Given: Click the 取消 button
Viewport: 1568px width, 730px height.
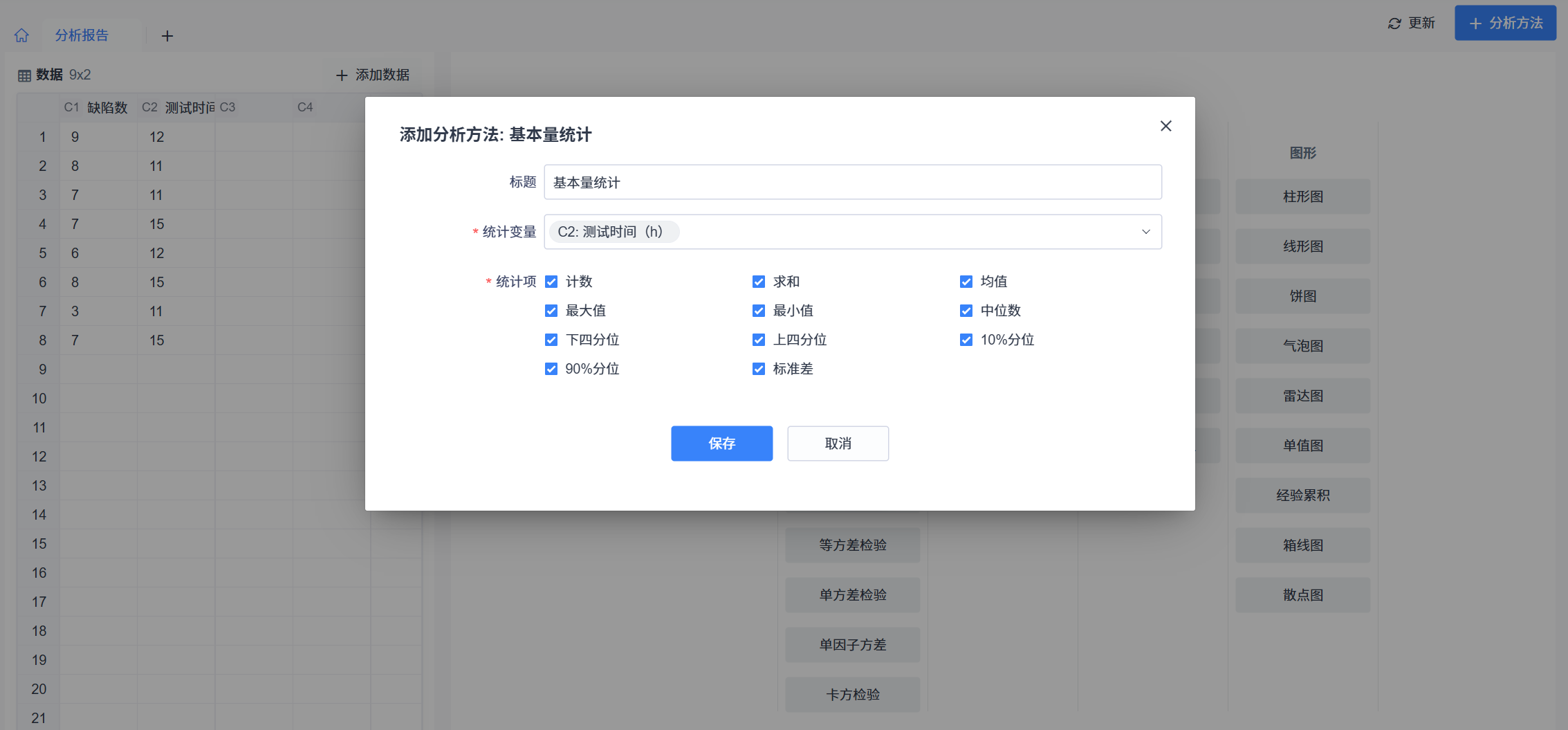Looking at the screenshot, I should pyautogui.click(x=838, y=444).
